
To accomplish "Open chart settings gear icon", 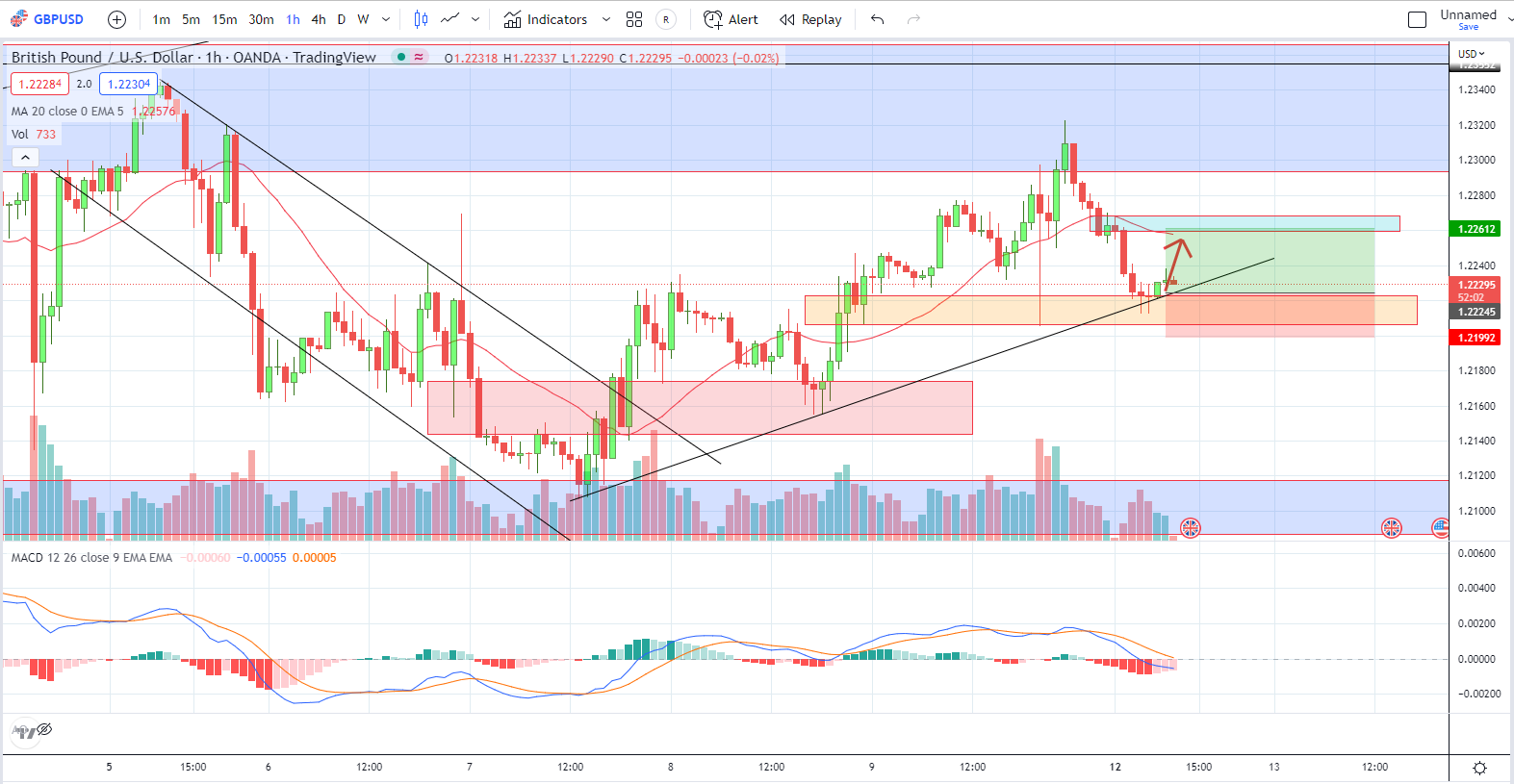I will 1480,768.
